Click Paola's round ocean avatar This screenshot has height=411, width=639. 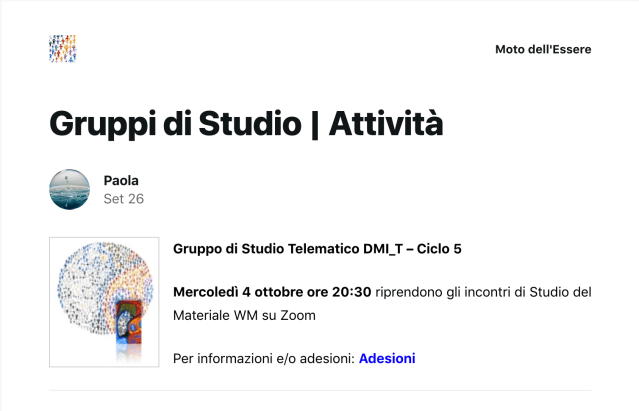point(69,189)
